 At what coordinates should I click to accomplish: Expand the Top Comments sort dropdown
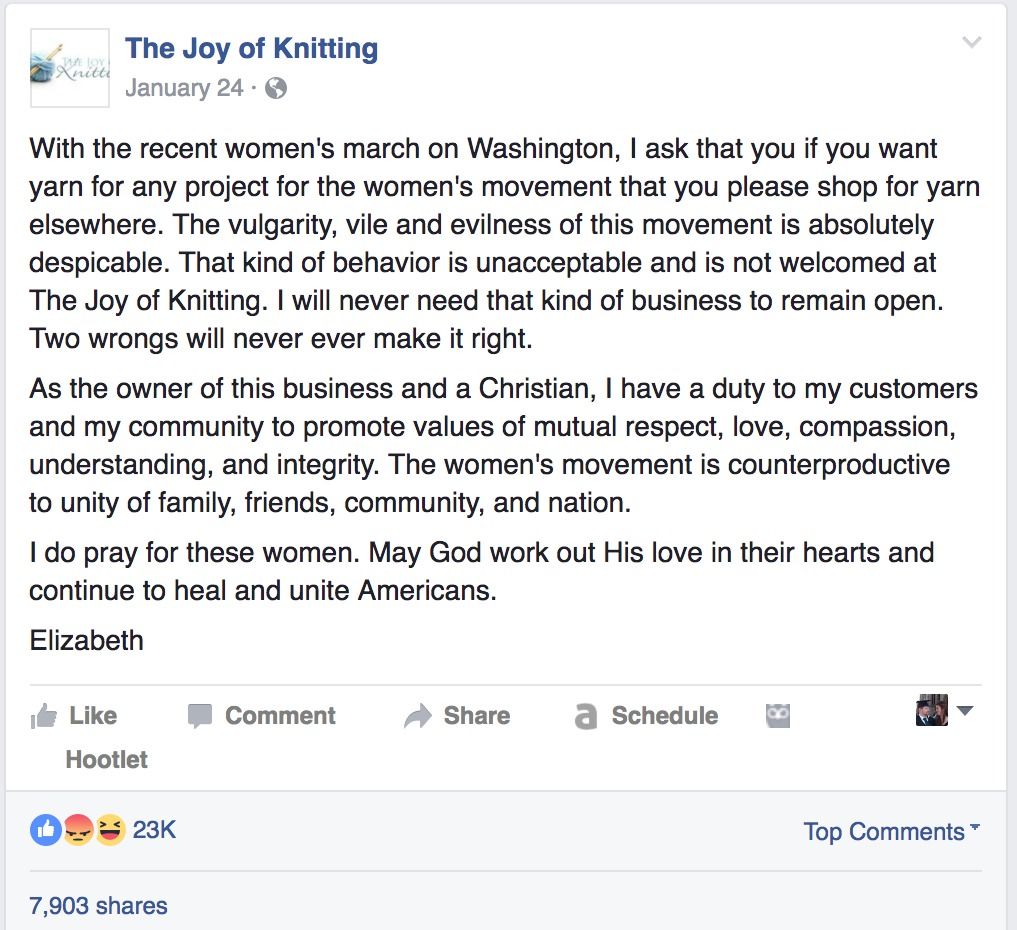coord(891,831)
